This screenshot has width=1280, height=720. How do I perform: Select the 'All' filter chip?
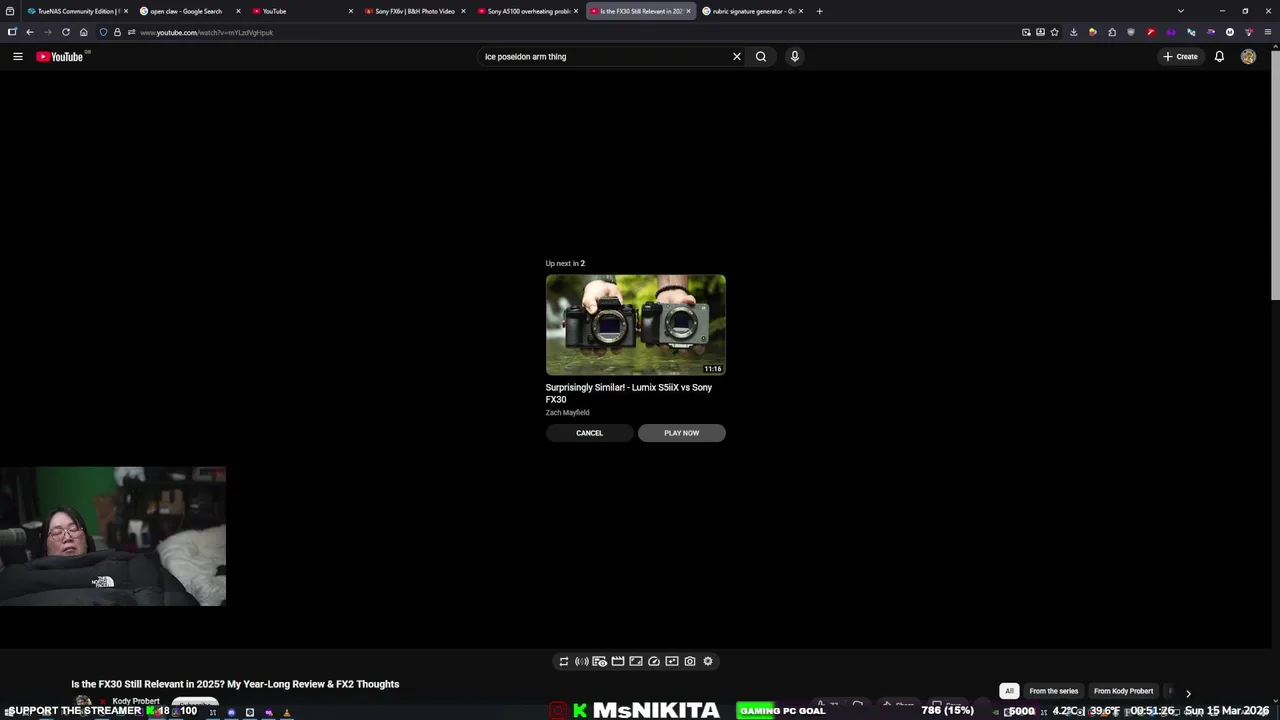1009,691
